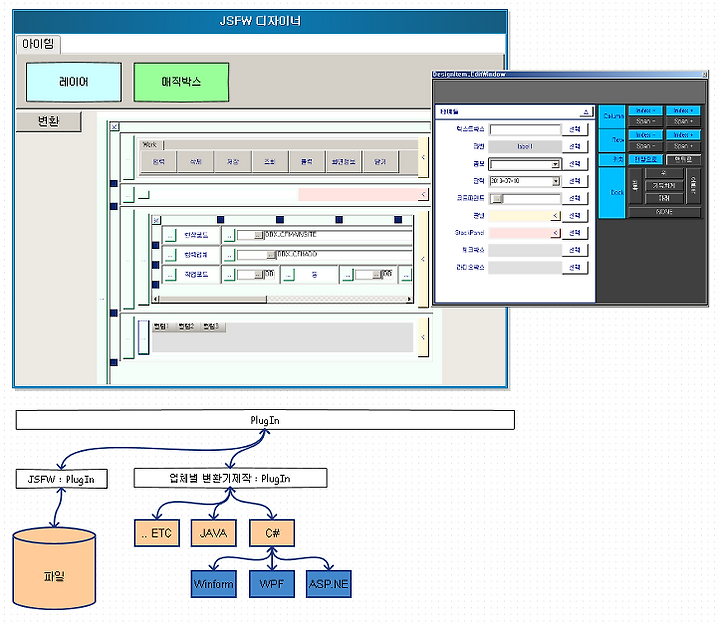Open the 달력 date picker dropdown arrow
Image resolution: width=720 pixels, height=625 pixels.
(556, 181)
